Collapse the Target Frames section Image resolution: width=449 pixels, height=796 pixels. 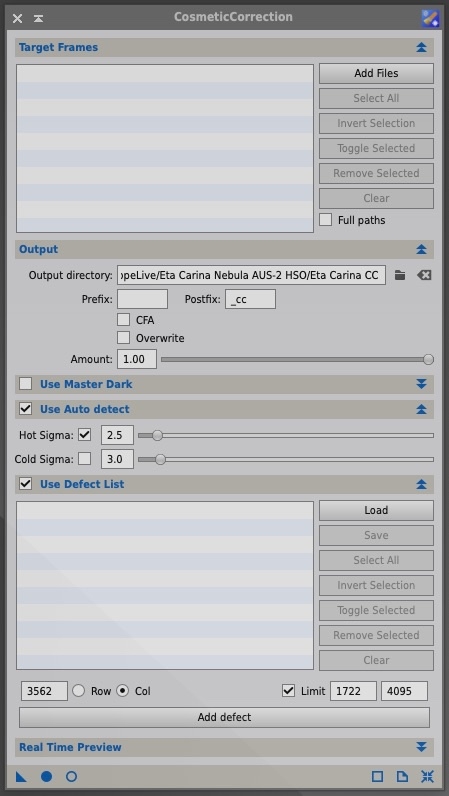[x=421, y=48]
